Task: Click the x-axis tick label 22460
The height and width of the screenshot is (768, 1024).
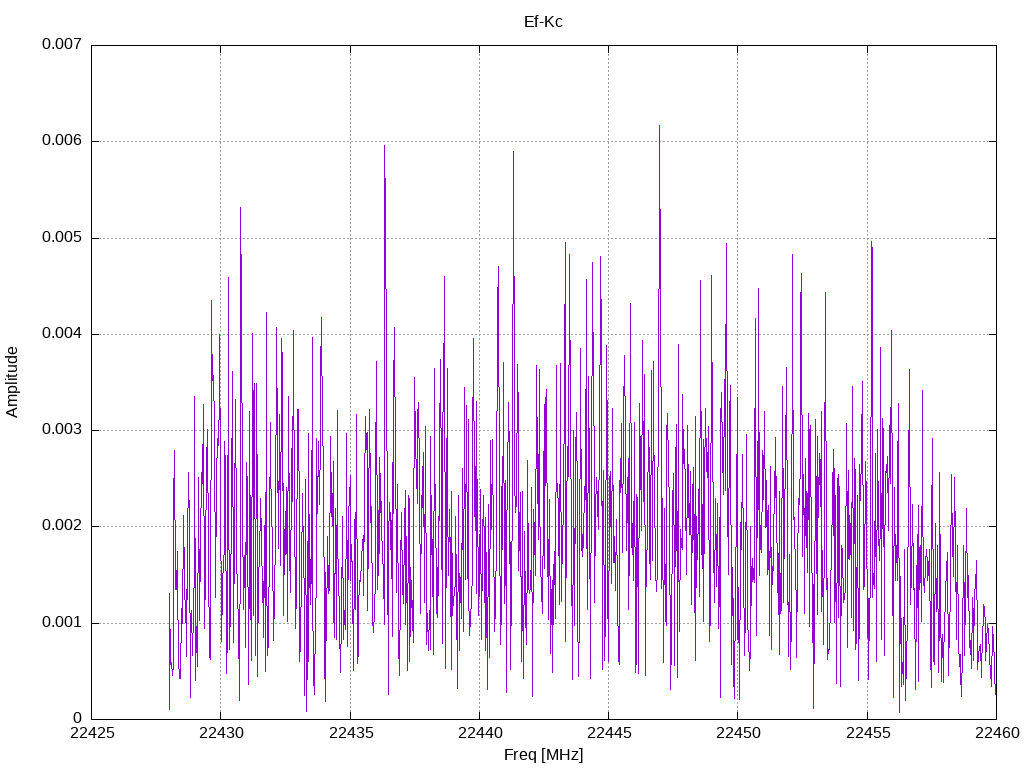Action: (x=997, y=733)
